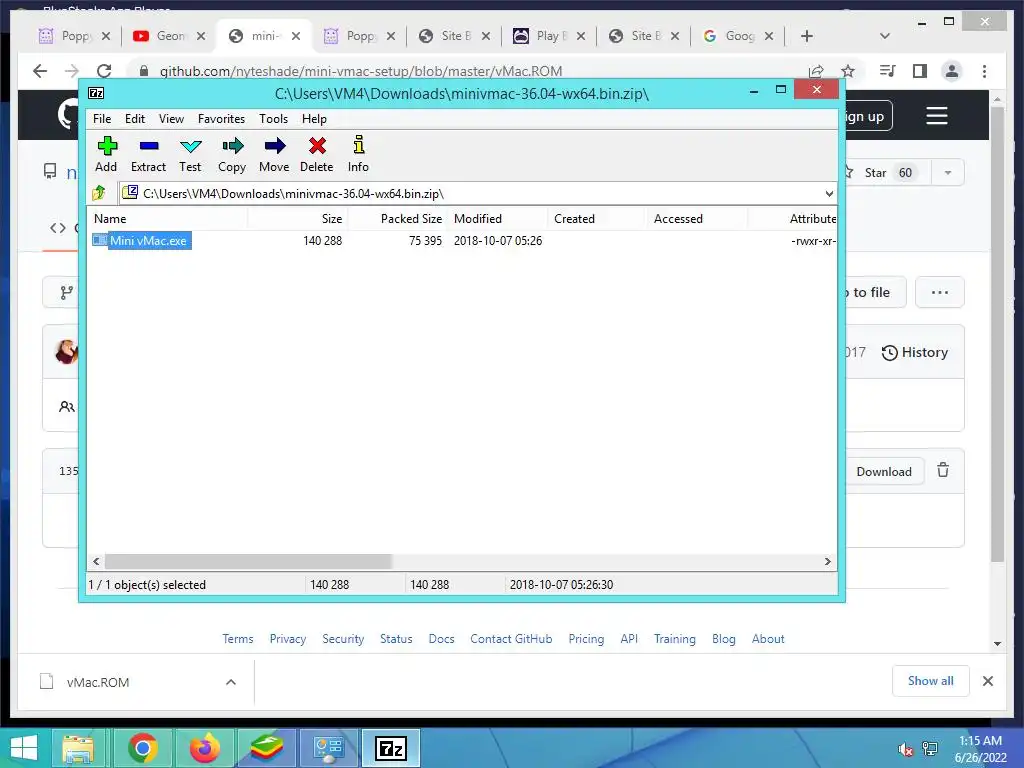Screen dimensions: 1024x768
Task: Open the GitHub hamburger menu
Action: tap(936, 116)
